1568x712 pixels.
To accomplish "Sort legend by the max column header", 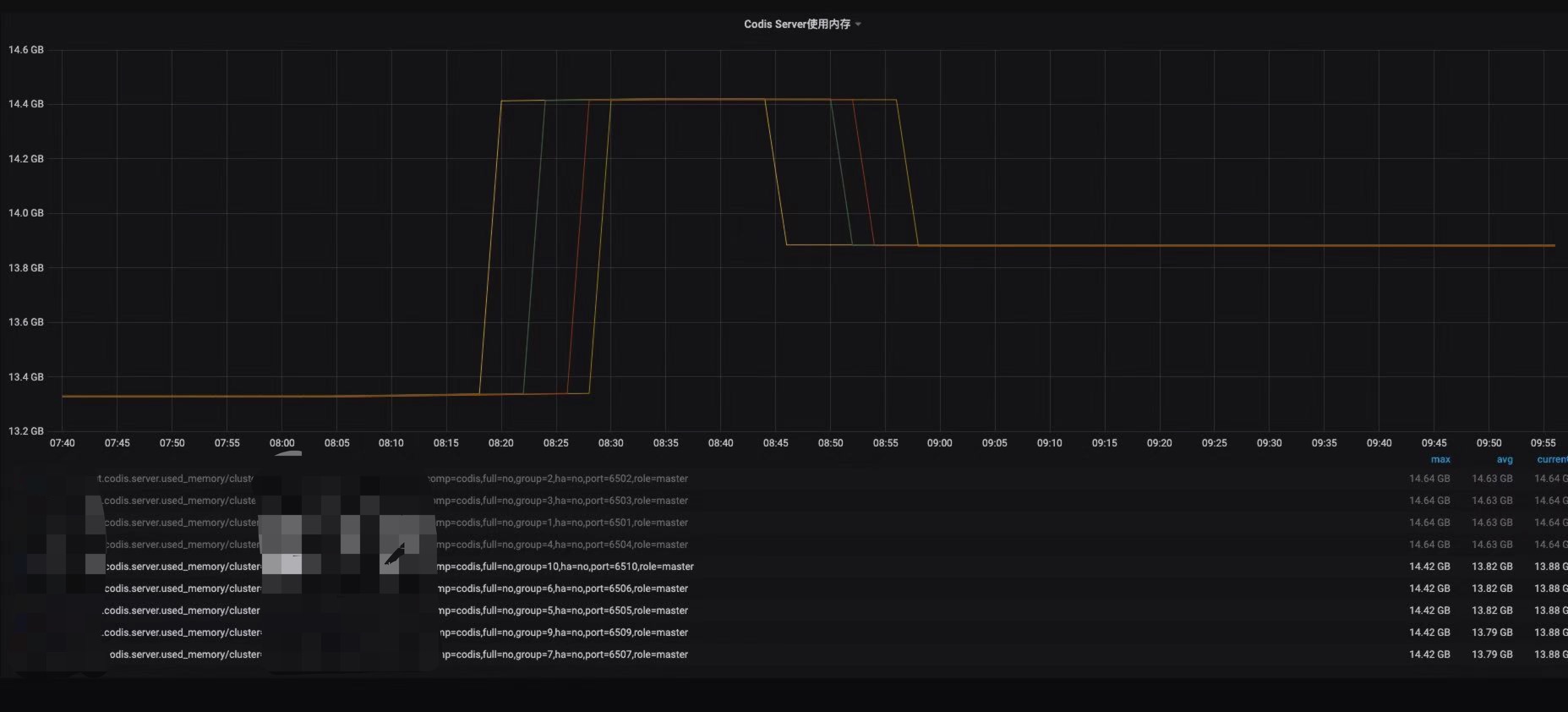I will tap(1440, 460).
